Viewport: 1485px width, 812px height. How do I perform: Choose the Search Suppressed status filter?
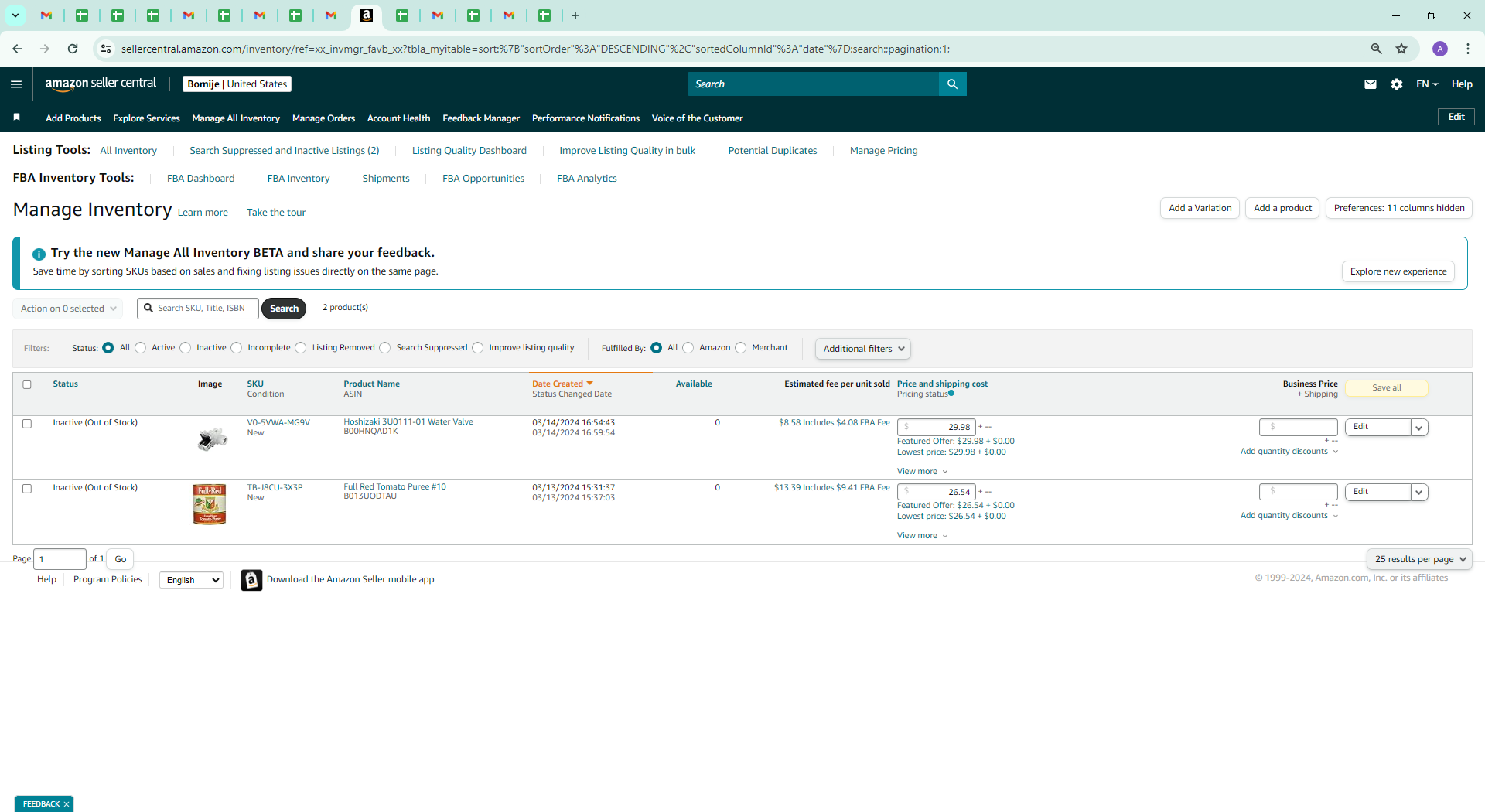point(385,348)
